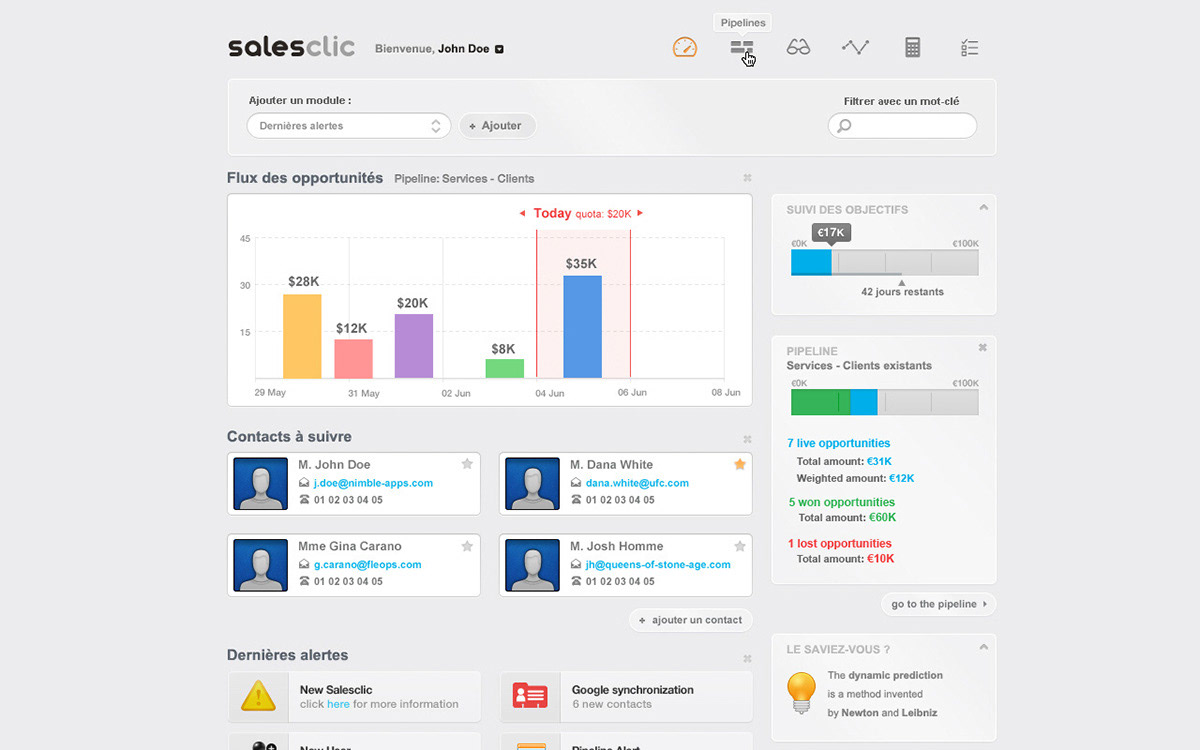The height and width of the screenshot is (750, 1200).
Task: Open Dana White's avatar thumbnail
Action: tap(533, 484)
